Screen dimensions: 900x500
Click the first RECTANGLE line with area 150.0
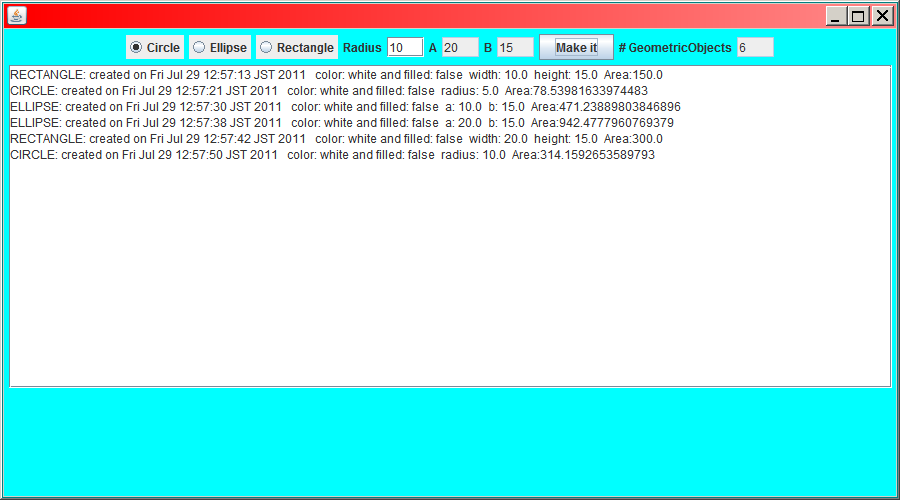pos(336,75)
